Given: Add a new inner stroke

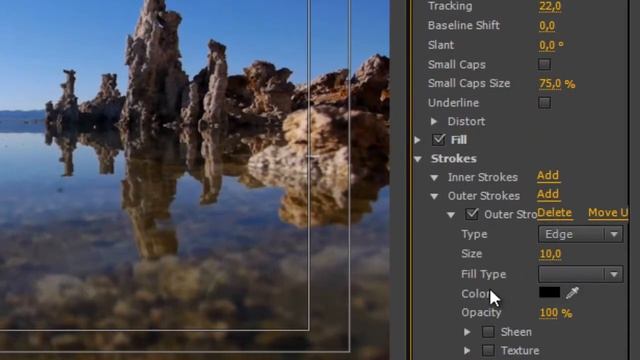Looking at the screenshot, I should pyautogui.click(x=548, y=176).
